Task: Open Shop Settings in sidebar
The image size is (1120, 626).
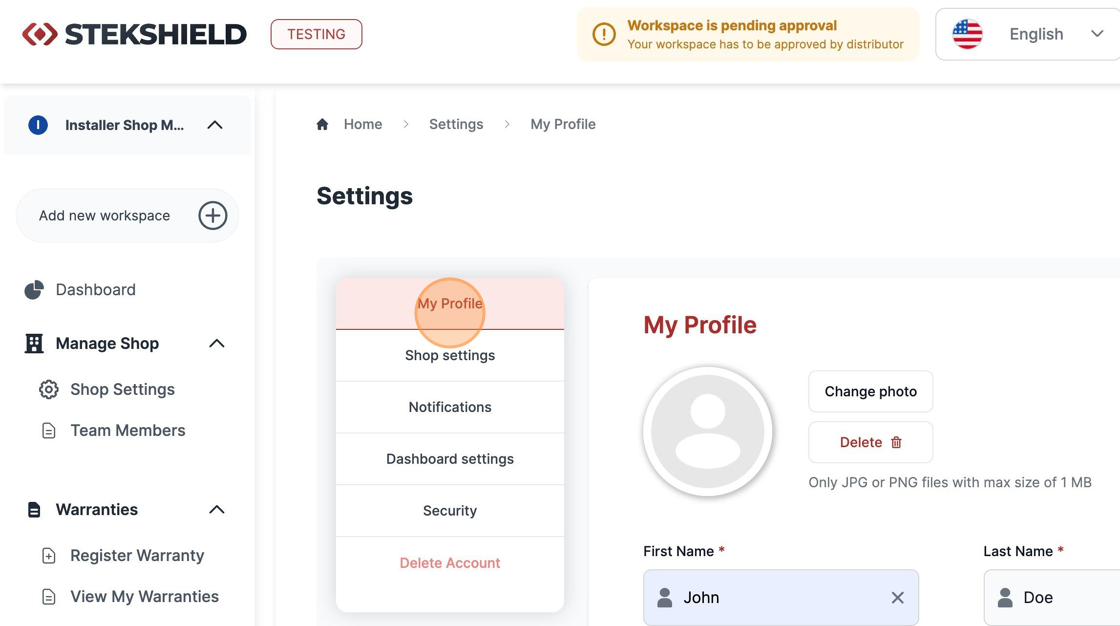Action: tap(122, 389)
